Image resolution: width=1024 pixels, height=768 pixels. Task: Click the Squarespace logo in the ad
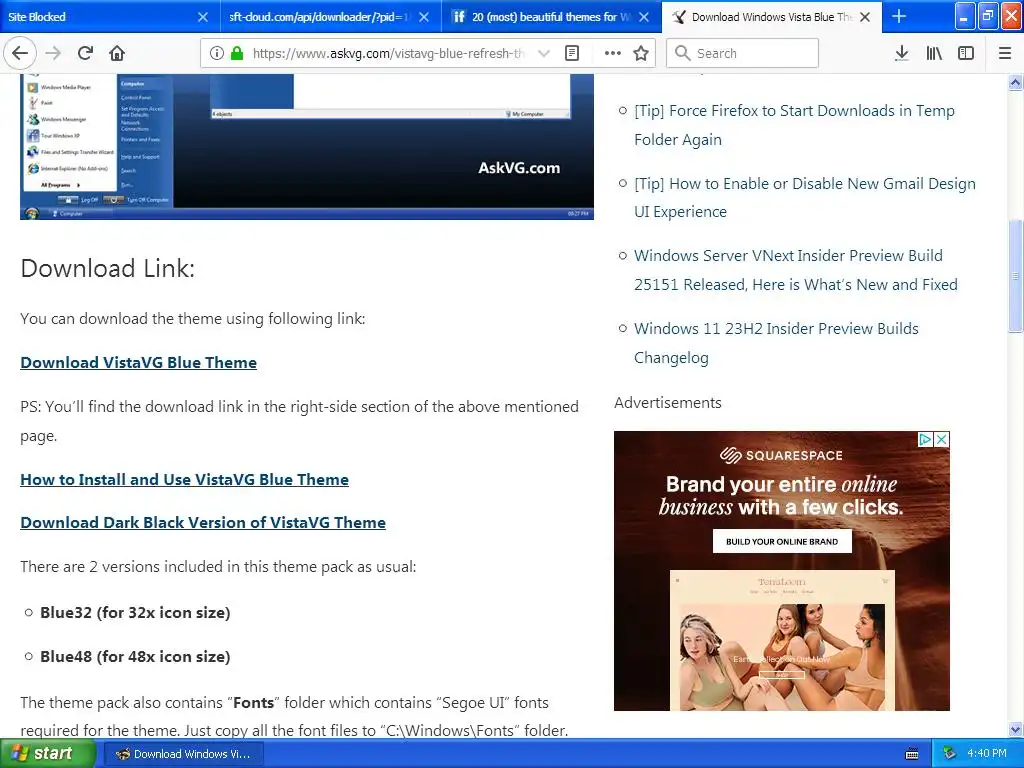pyautogui.click(x=781, y=455)
